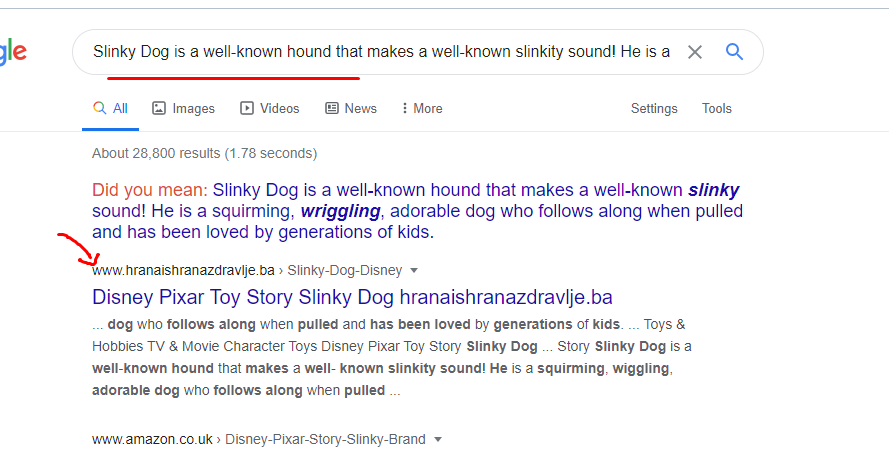Open search Settings
The height and width of the screenshot is (449, 889).
tap(654, 109)
